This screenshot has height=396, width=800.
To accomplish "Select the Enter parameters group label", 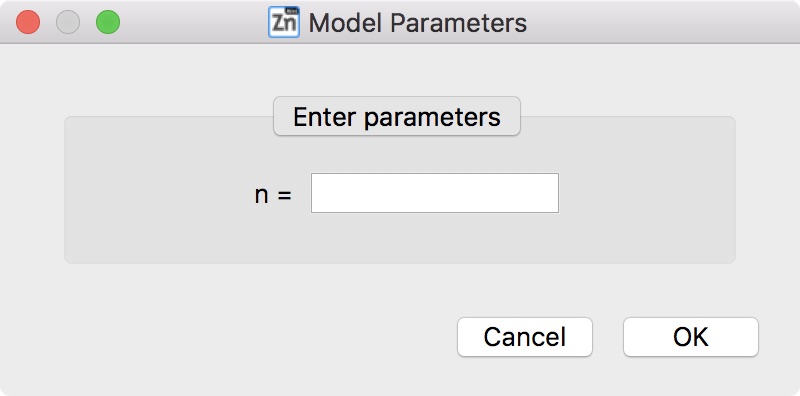I will click(x=397, y=116).
